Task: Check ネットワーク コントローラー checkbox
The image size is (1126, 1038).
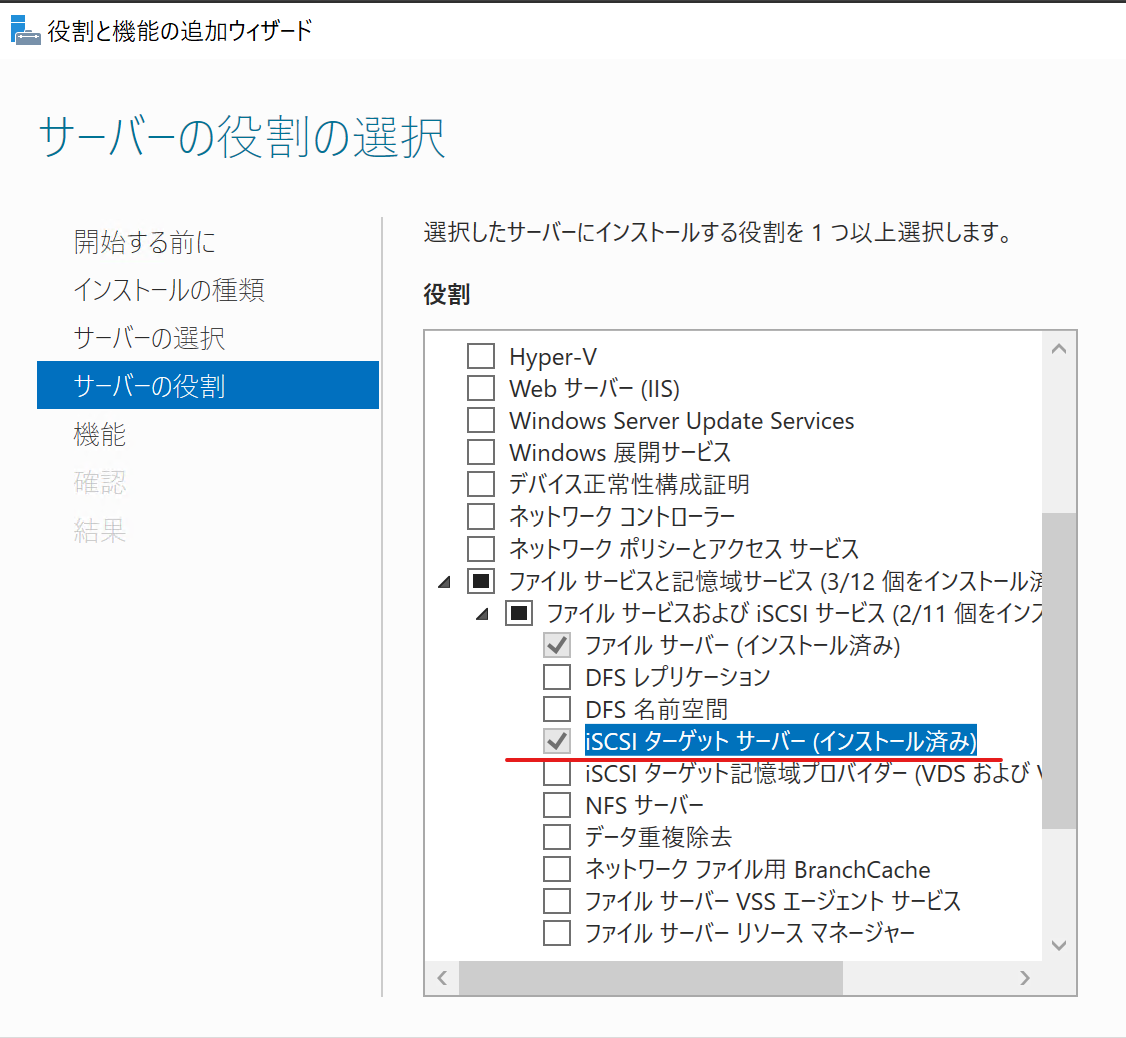Action: click(480, 516)
